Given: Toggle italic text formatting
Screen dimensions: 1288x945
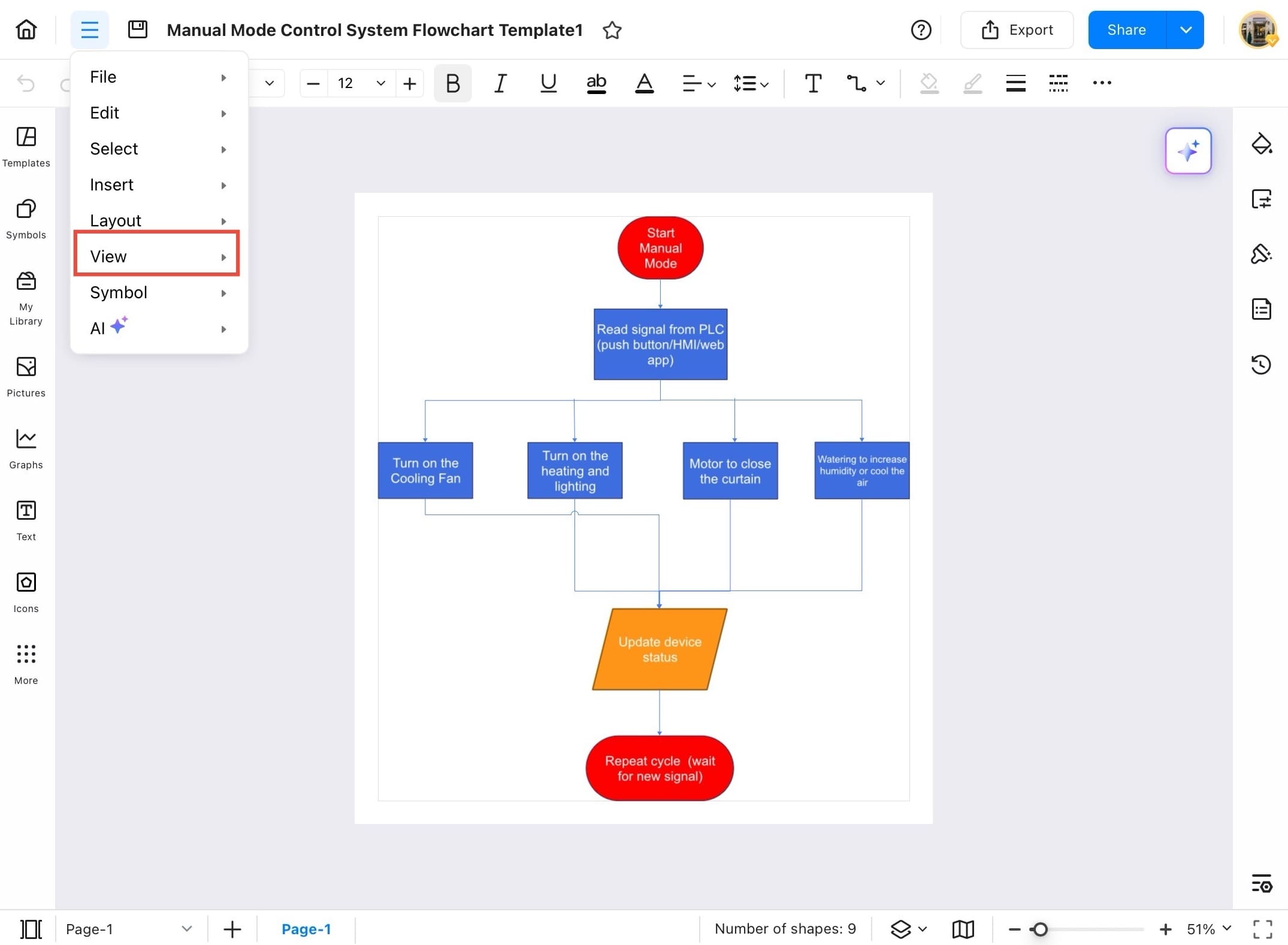Looking at the screenshot, I should tap(500, 83).
